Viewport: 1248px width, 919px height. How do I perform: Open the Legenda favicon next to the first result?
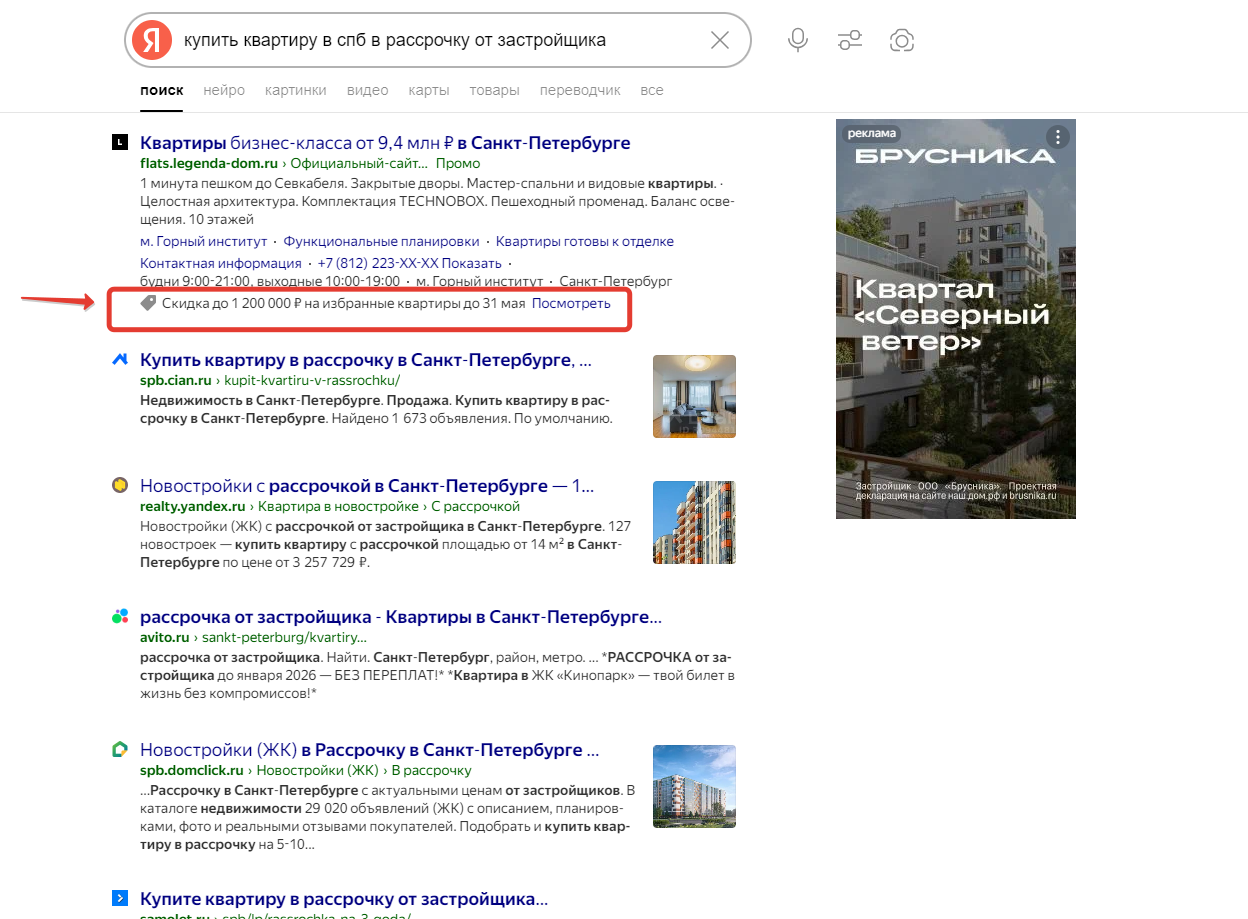pos(120,143)
